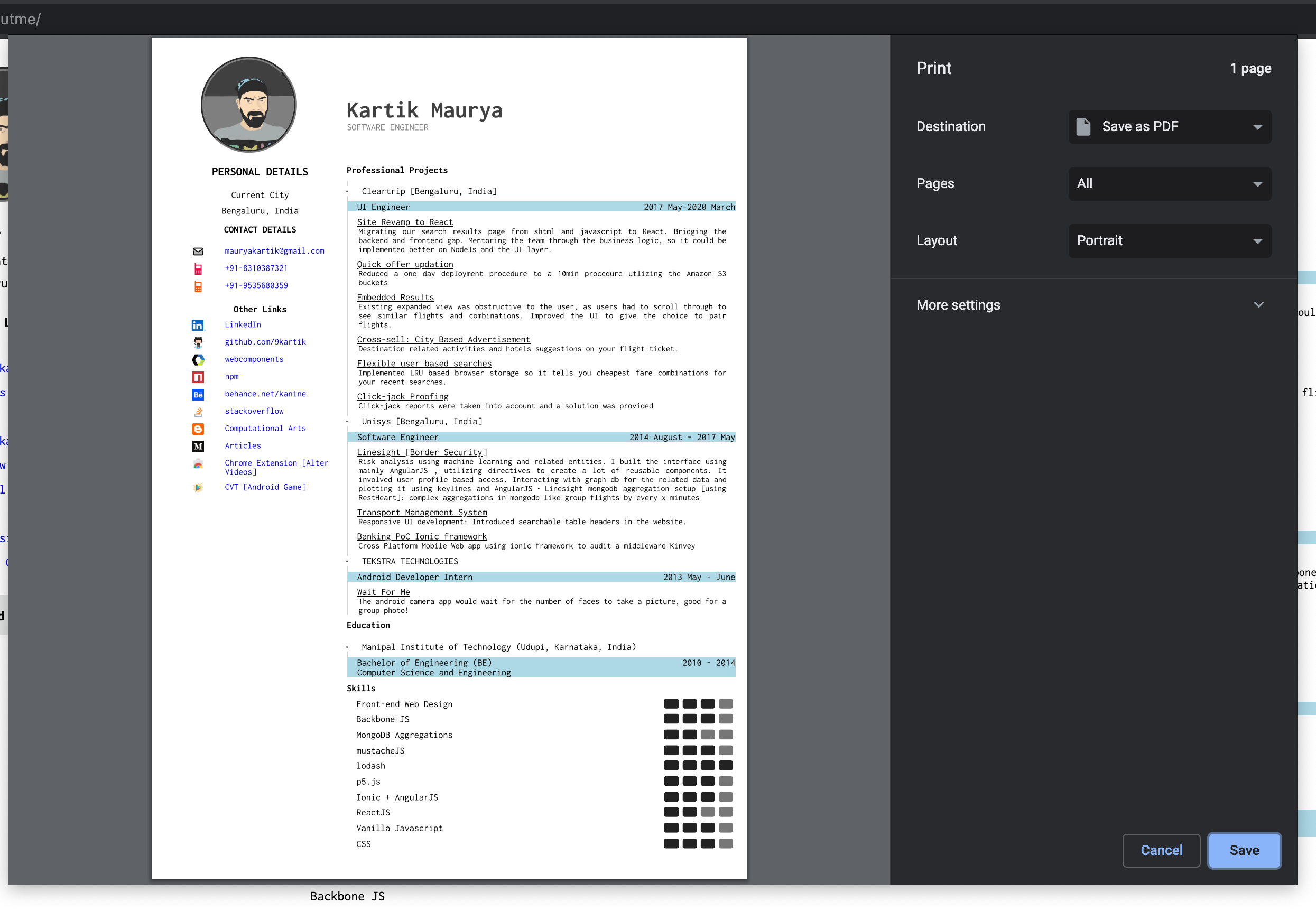Screen dimensions: 1316x911
Task: Click the email envelope icon
Action: tap(198, 251)
